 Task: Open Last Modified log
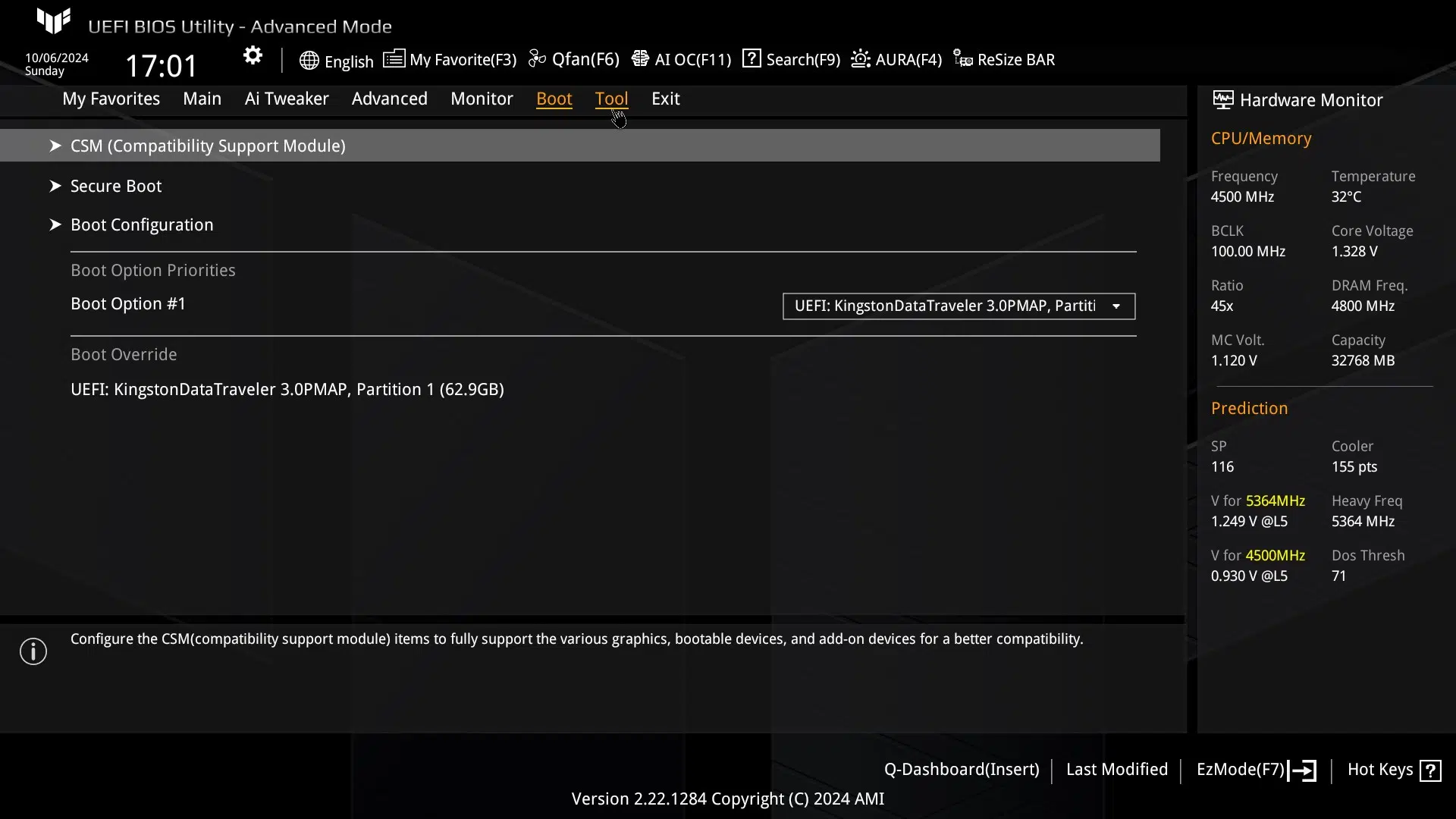[1116, 769]
